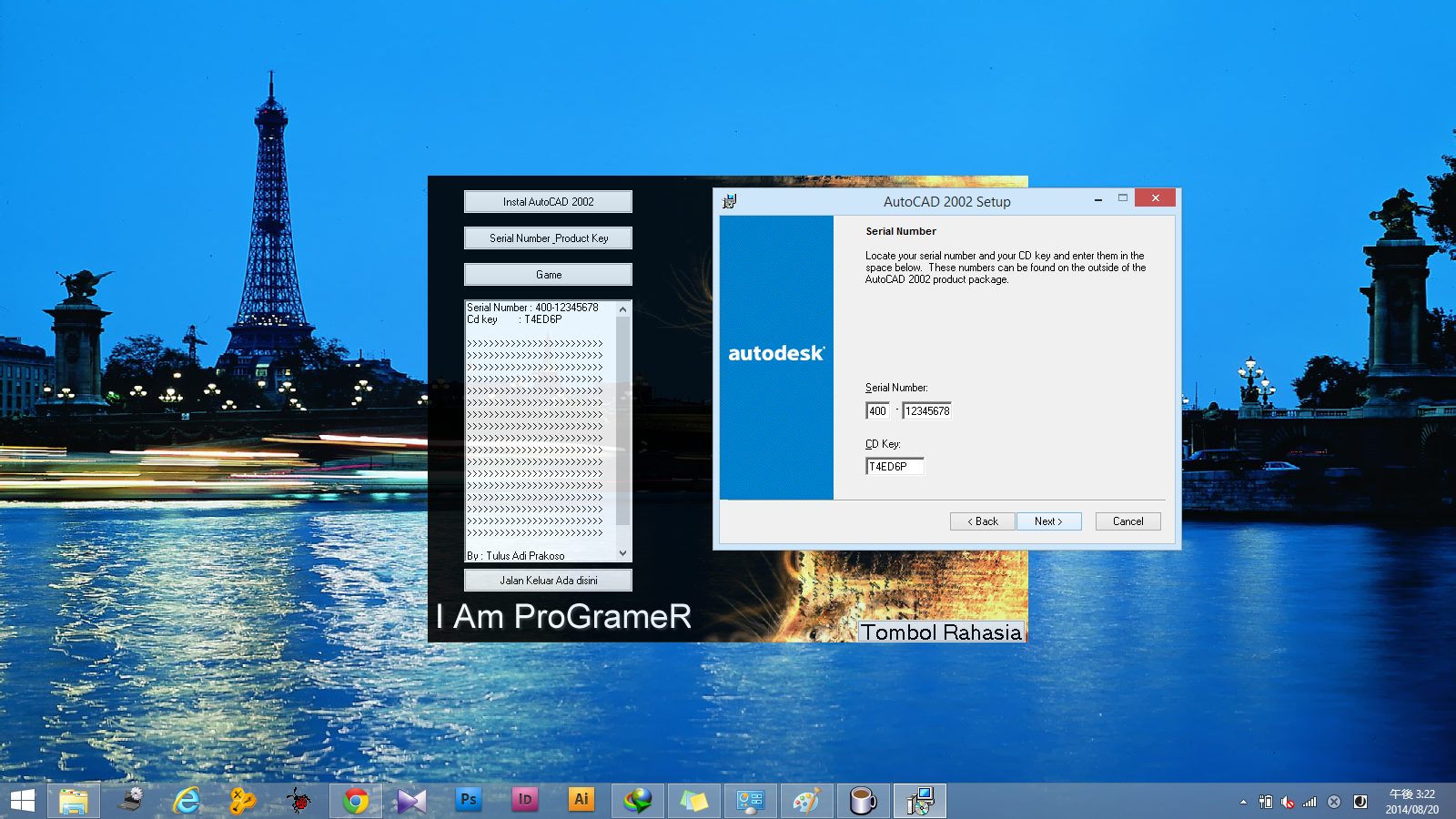Viewport: 1456px width, 819px height.
Task: Focus the CD Key input field
Action: pos(895,467)
